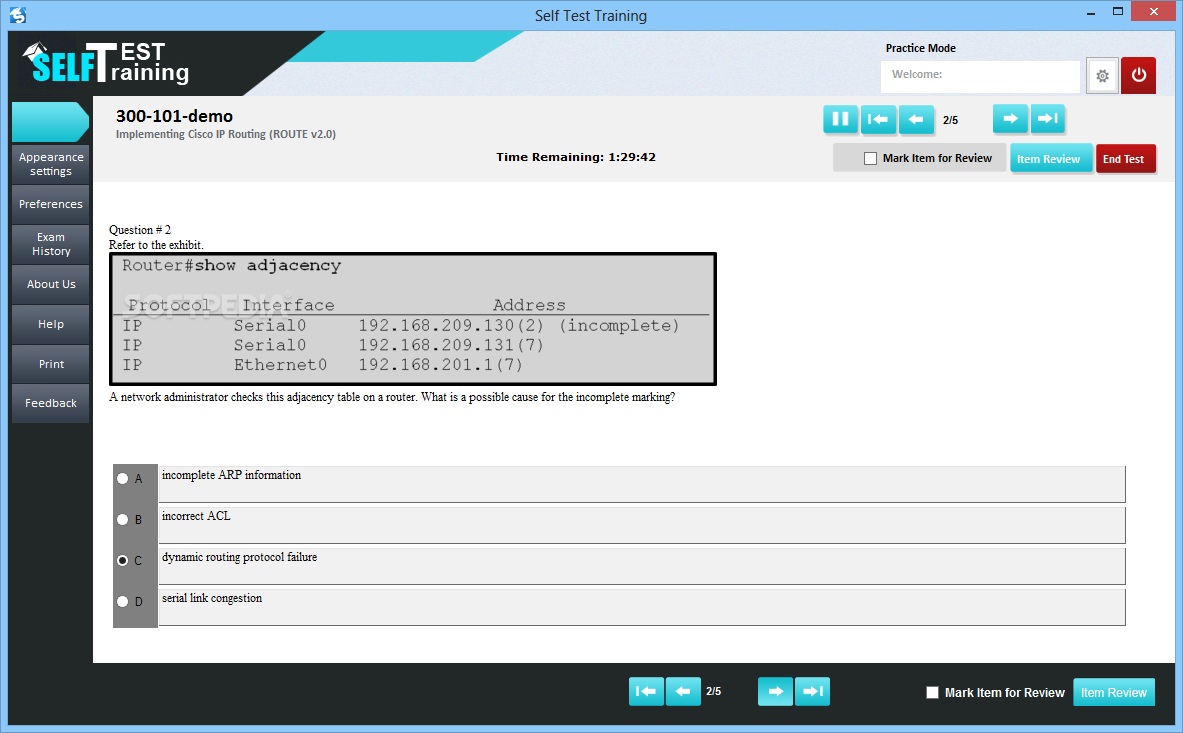Go to next question using top arrow
Viewport: 1183px width, 733px height.
[x=1010, y=119]
